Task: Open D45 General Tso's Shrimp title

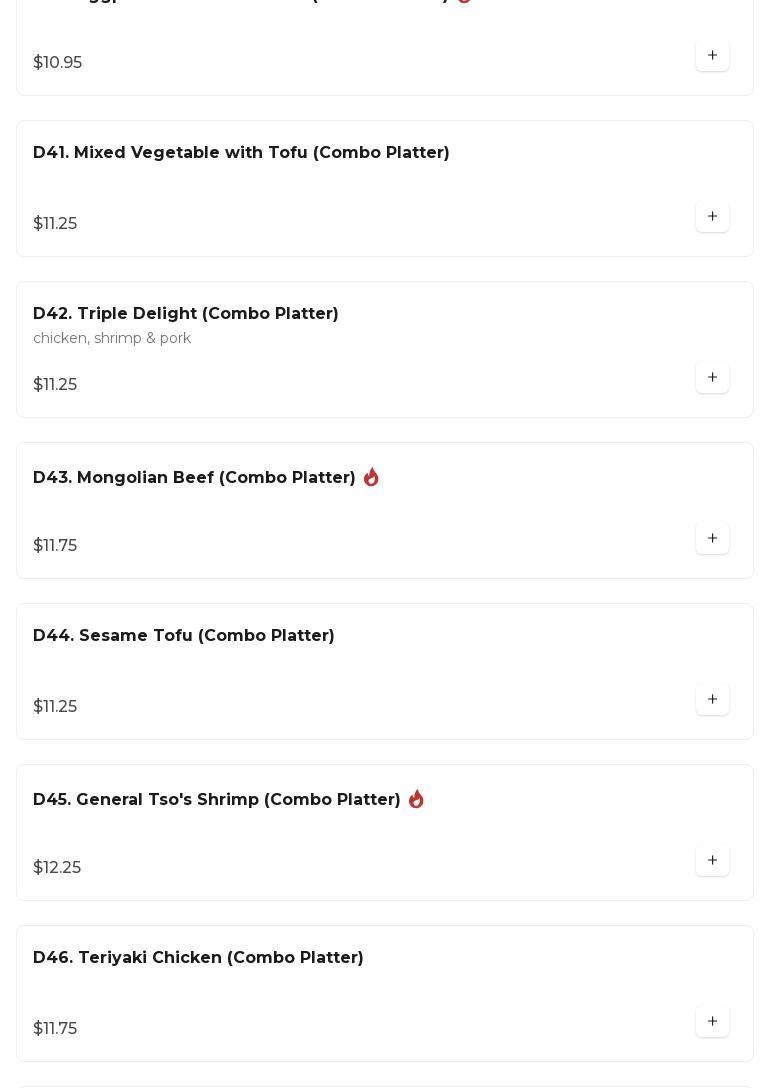Action: (217, 800)
